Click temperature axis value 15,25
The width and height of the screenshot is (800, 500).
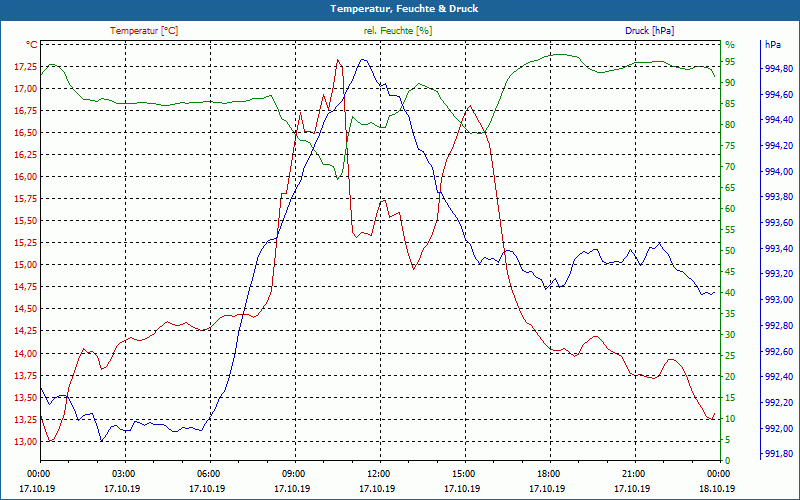(x=27, y=243)
